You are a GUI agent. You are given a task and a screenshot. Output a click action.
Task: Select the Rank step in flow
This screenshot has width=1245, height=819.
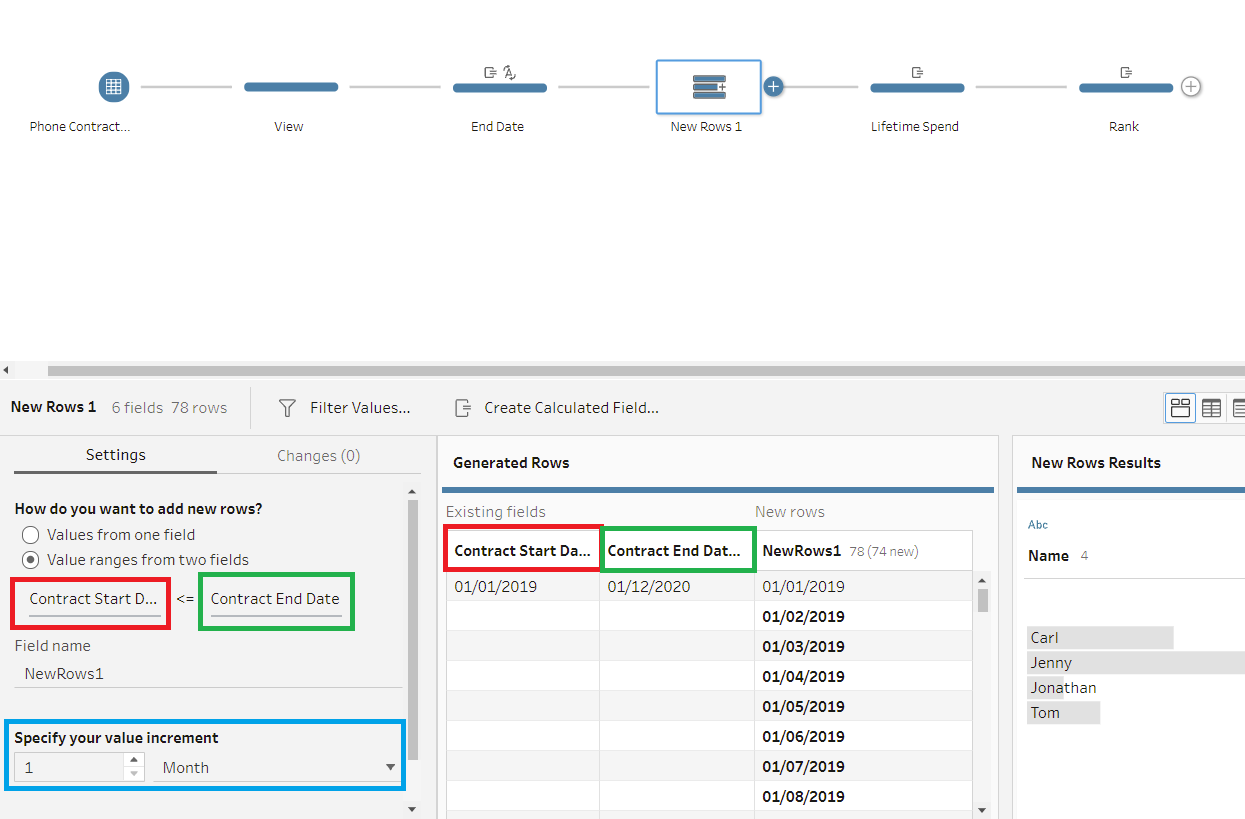point(1125,88)
